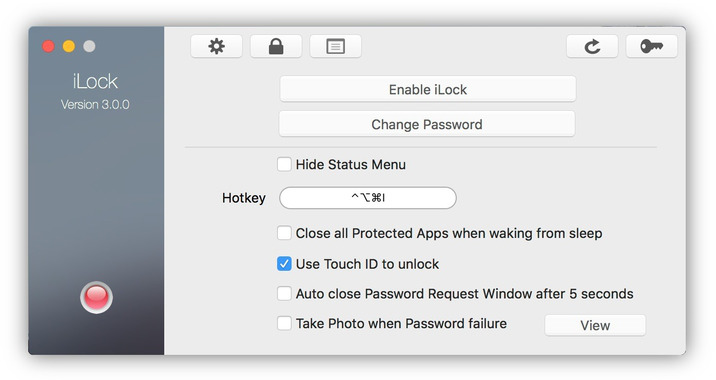716x380 pixels.
Task: Click the View photos button
Action: coord(595,325)
